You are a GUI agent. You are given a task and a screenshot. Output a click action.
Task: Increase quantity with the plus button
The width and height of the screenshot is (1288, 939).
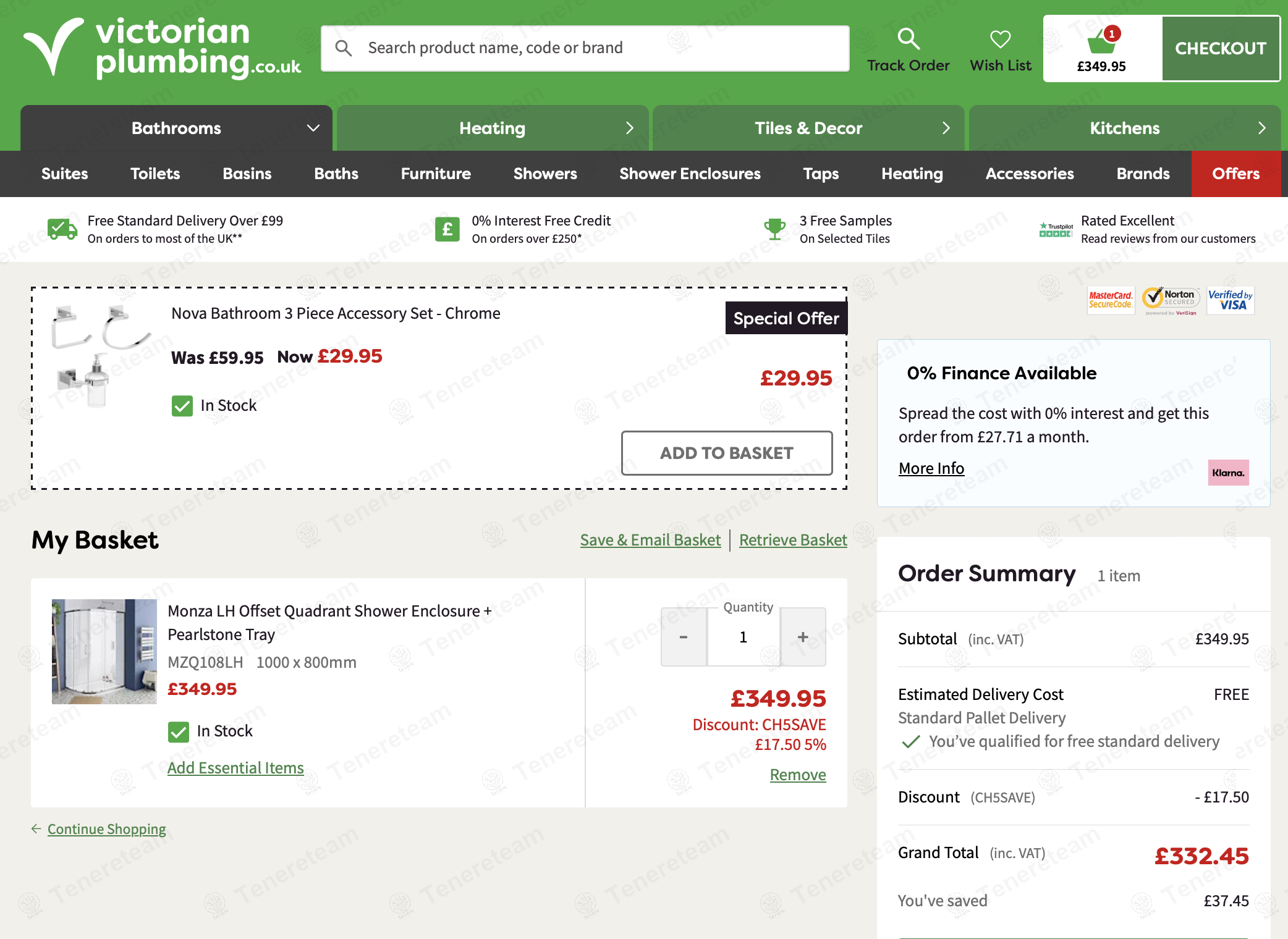pyautogui.click(x=803, y=637)
